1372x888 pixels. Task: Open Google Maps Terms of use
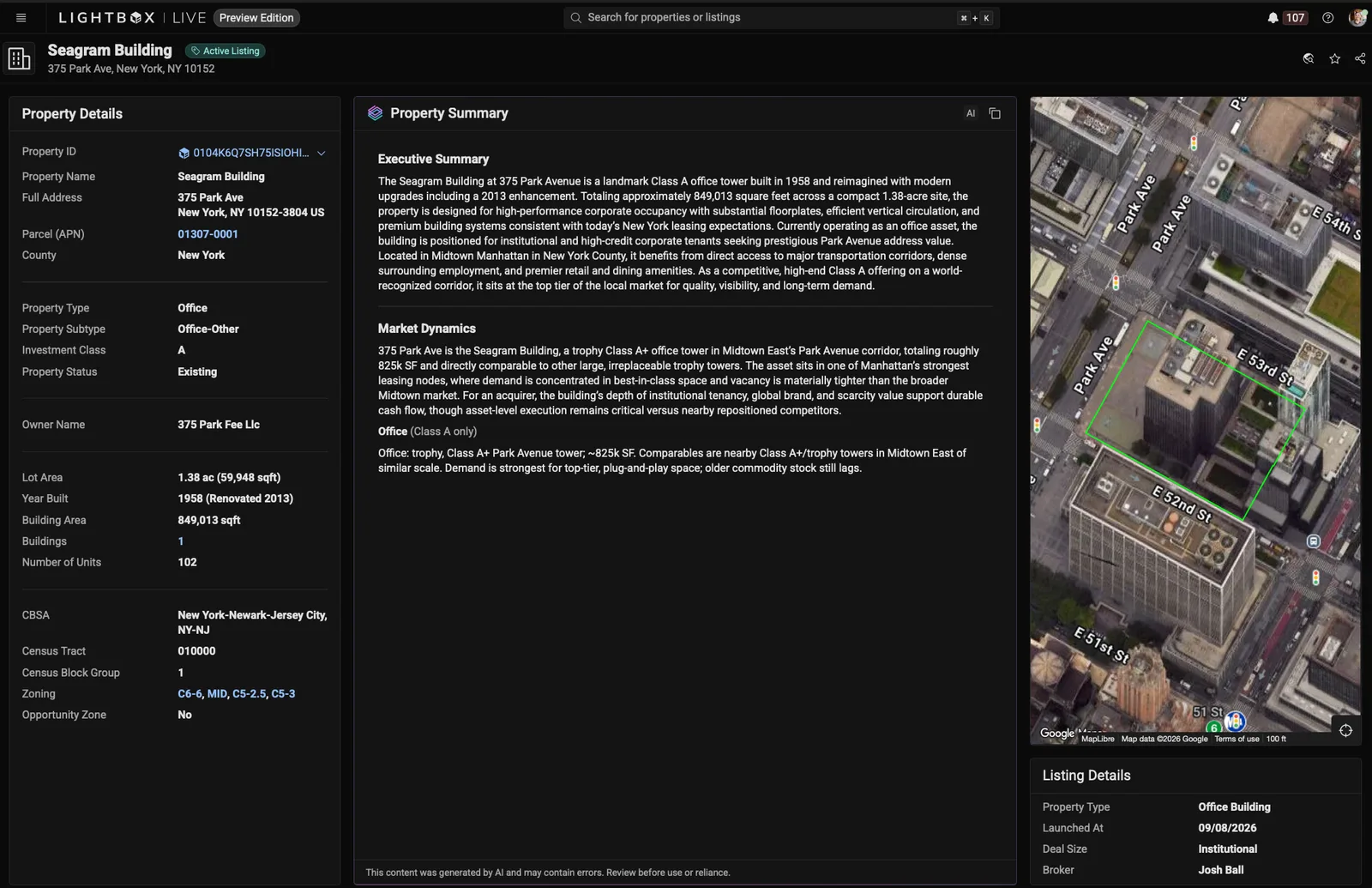coord(1237,739)
